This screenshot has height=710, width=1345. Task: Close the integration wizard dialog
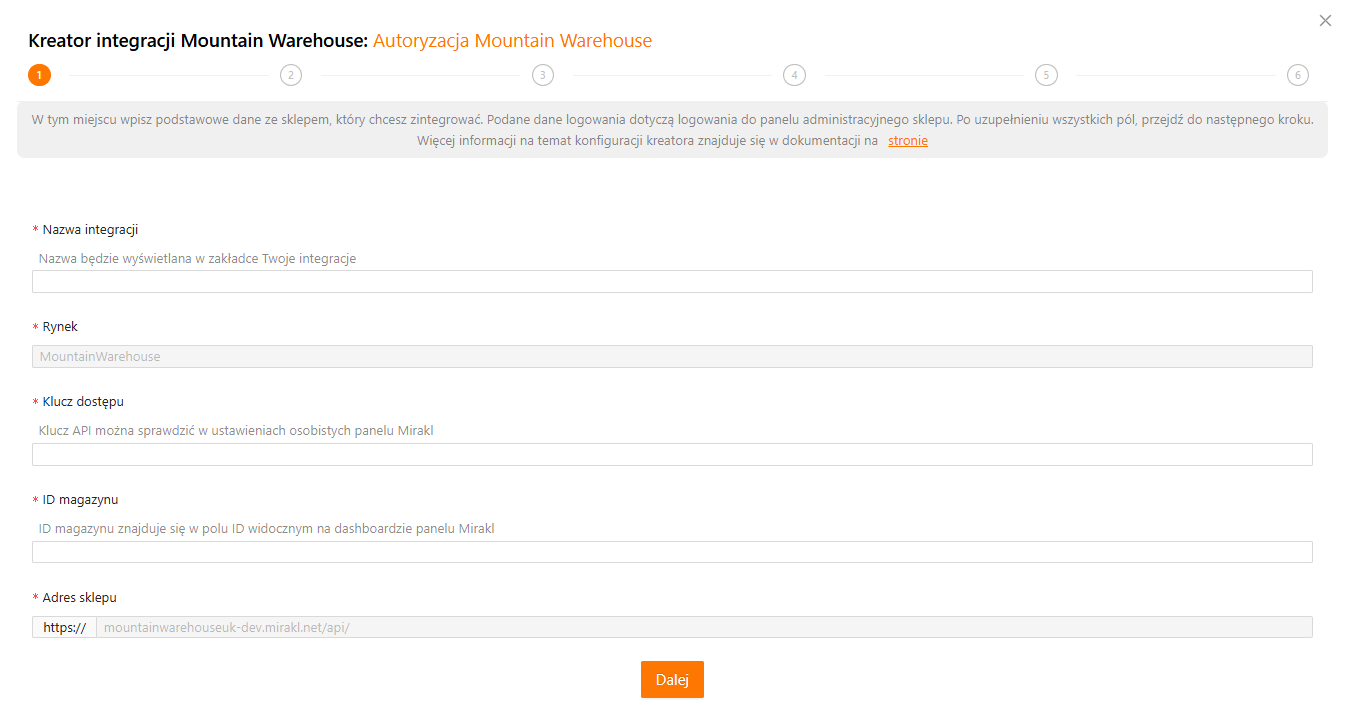pos(1325,21)
